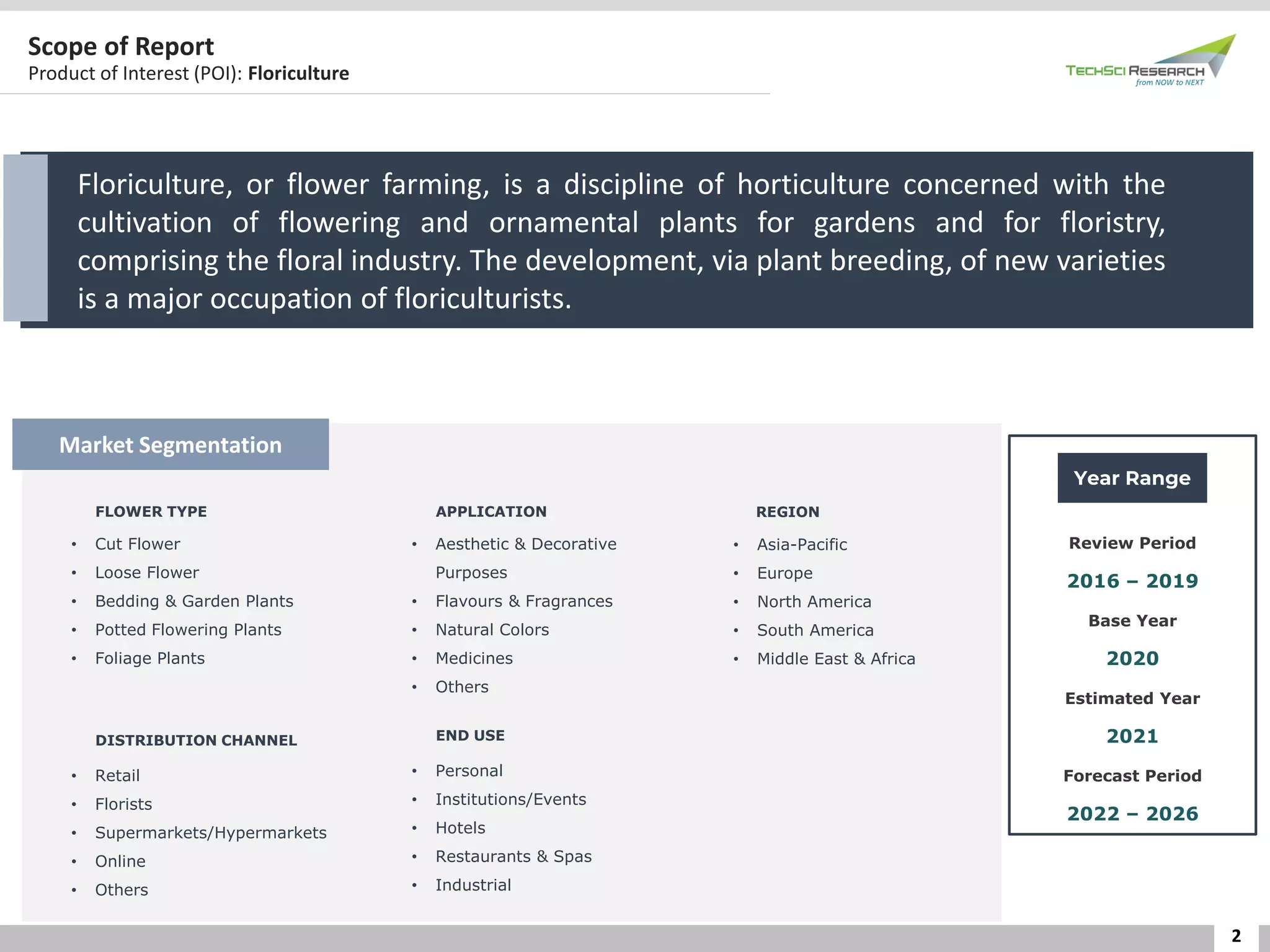Click the page number 2
The width and height of the screenshot is (1270, 952).
pyautogui.click(x=1236, y=936)
